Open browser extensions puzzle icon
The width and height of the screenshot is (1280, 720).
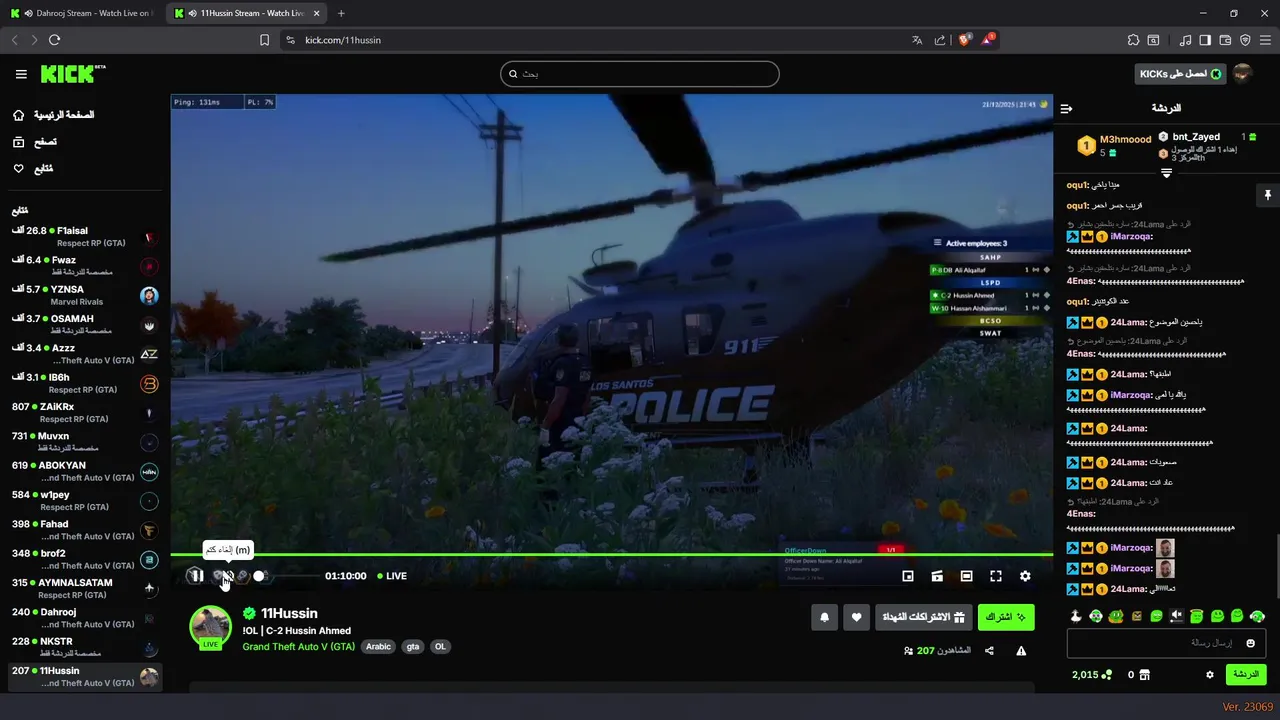pyautogui.click(x=1133, y=40)
